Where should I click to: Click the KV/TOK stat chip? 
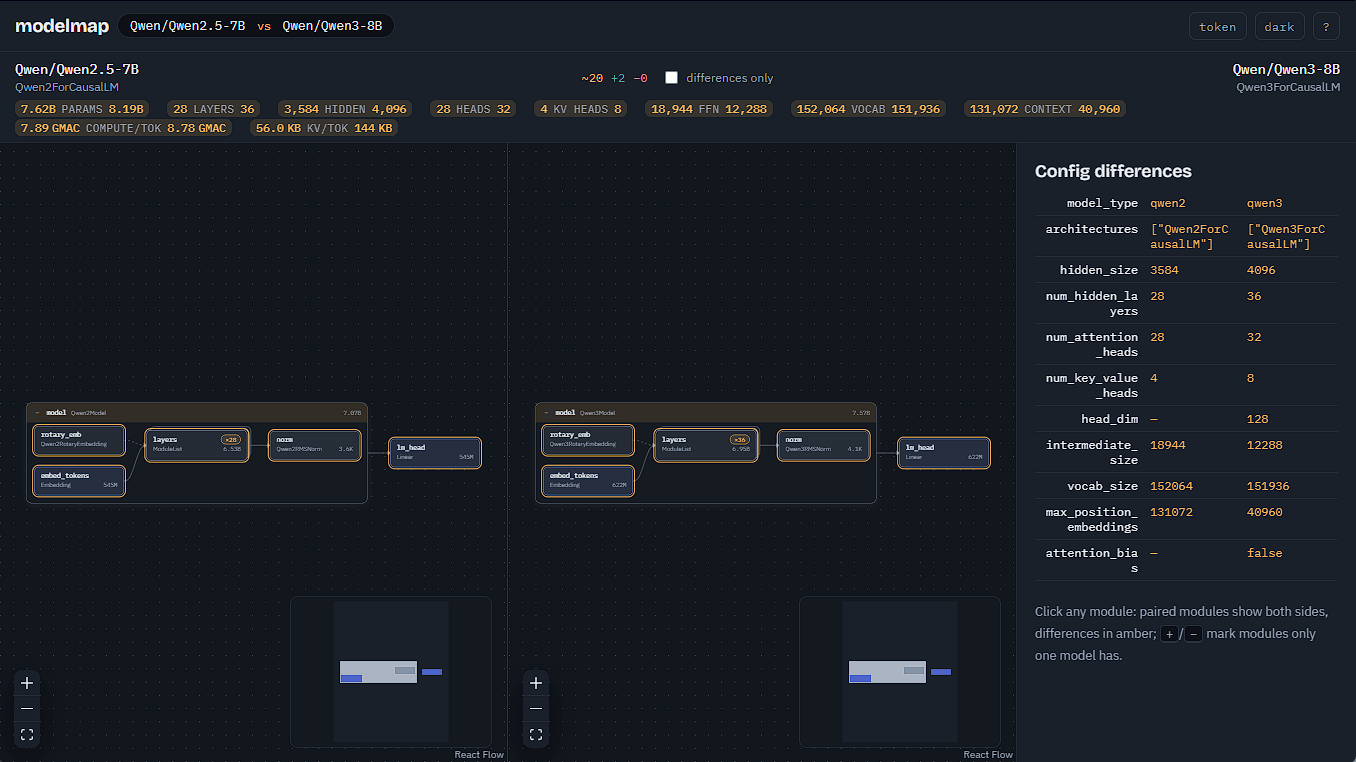[324, 128]
